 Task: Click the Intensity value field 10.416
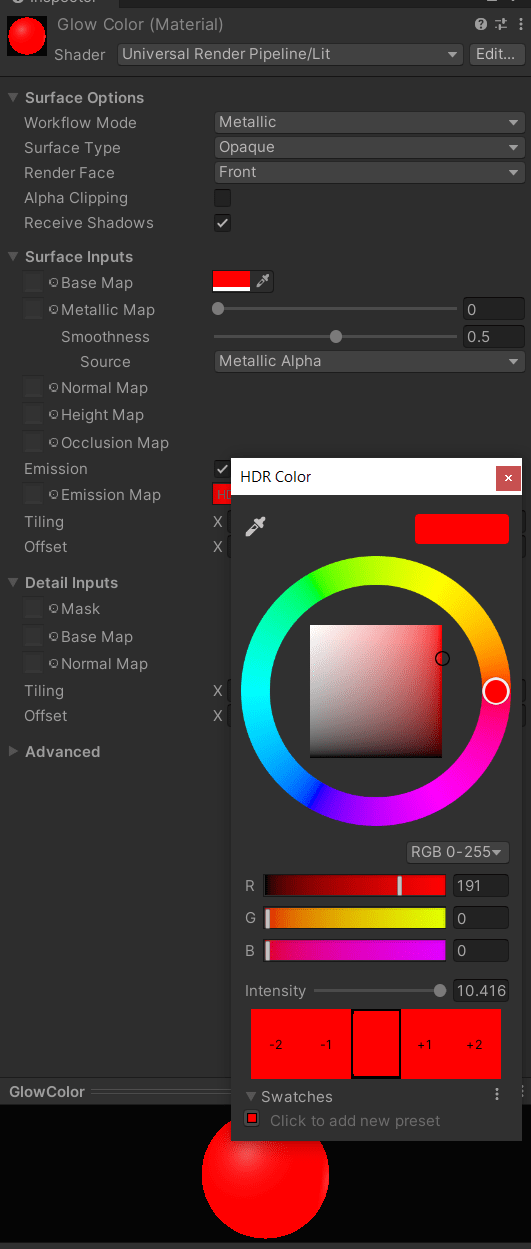click(481, 991)
